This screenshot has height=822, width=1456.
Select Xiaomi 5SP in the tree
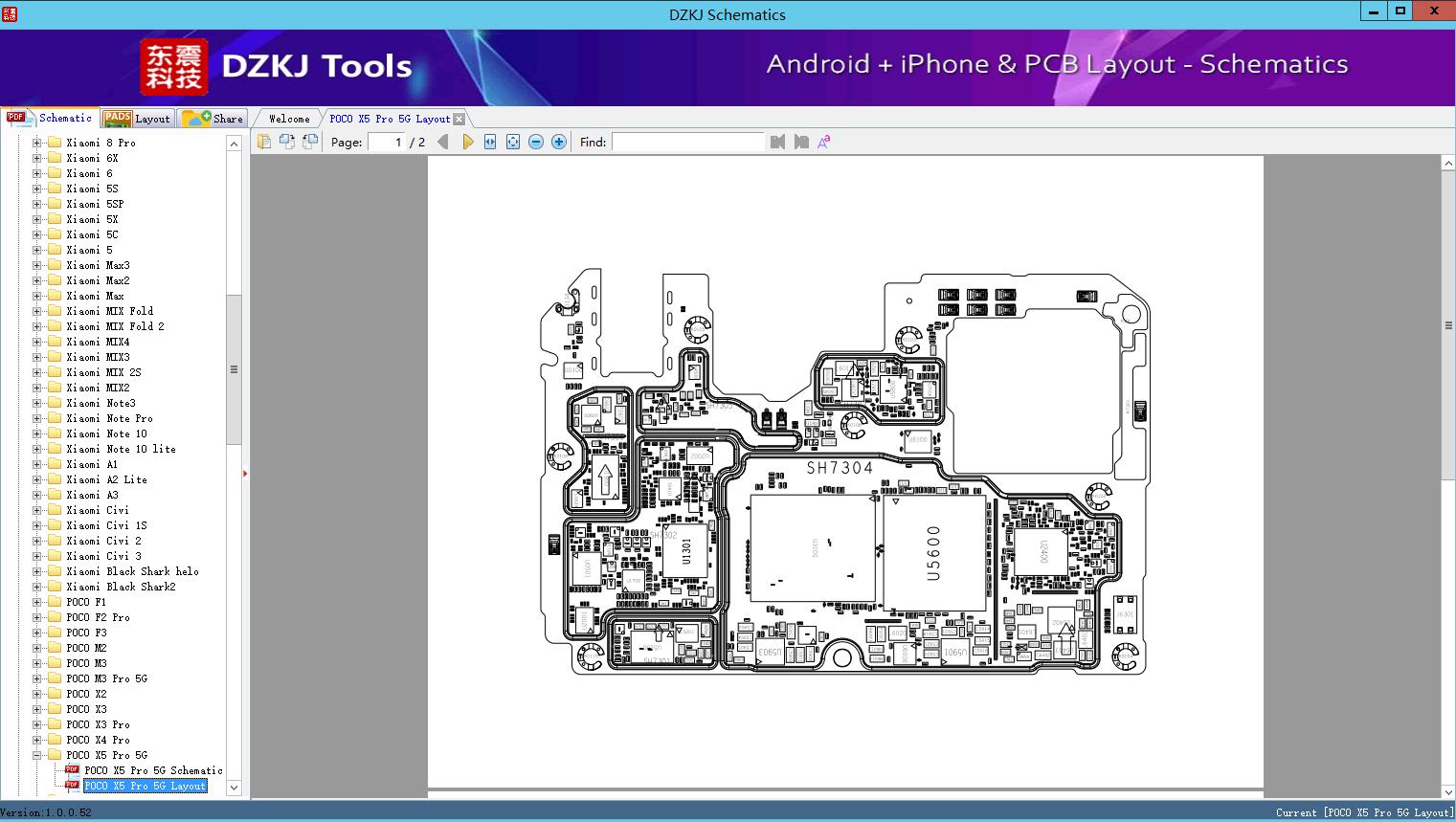pyautogui.click(x=95, y=204)
